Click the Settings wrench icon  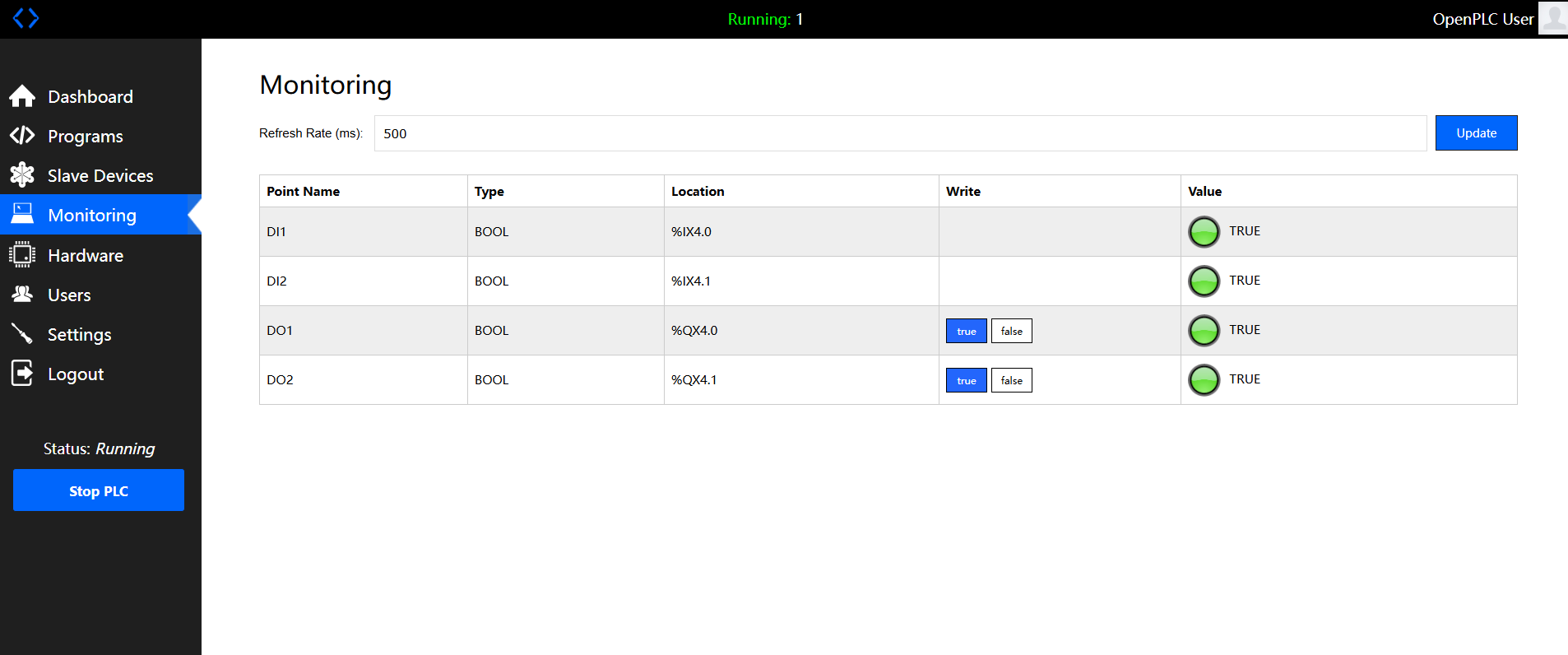22,334
